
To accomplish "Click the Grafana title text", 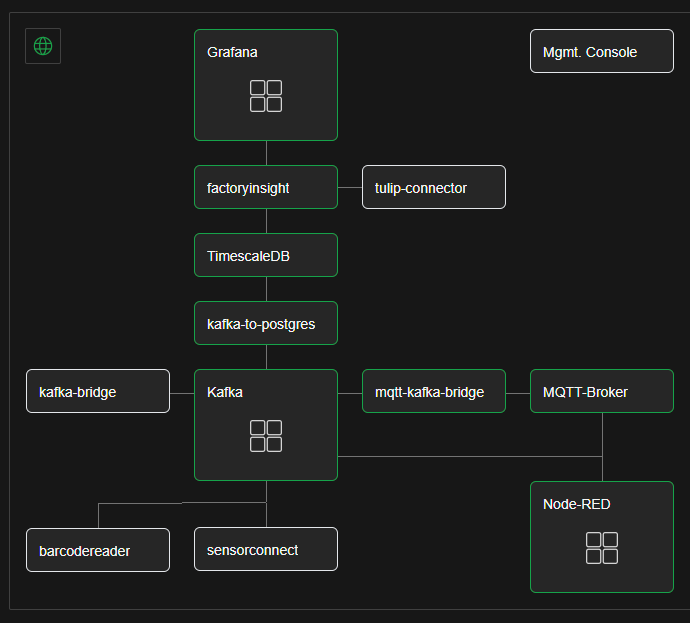I will pos(232,52).
